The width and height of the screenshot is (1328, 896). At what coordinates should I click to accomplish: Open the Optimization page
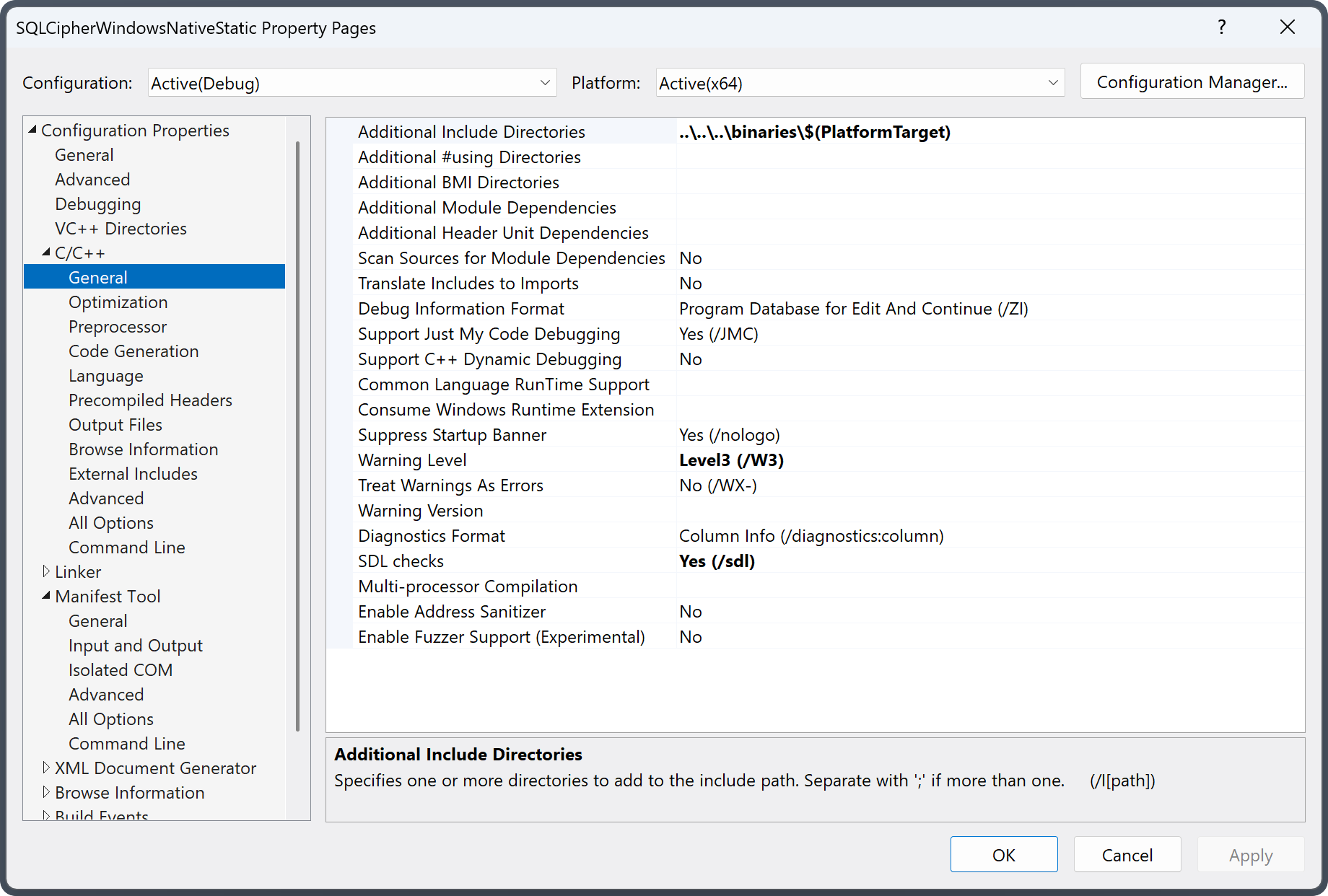[118, 302]
